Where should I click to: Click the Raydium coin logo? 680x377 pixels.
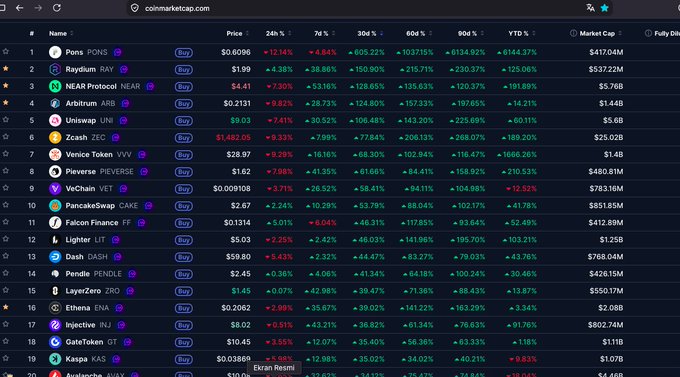coord(55,69)
